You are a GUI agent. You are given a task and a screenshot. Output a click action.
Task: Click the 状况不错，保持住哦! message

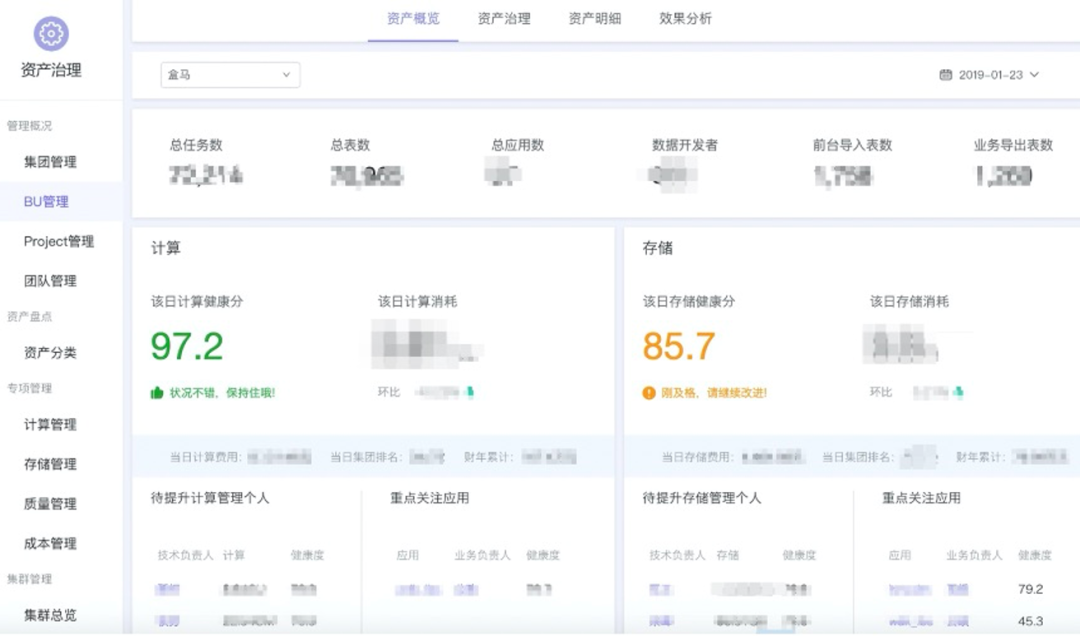tap(222, 393)
